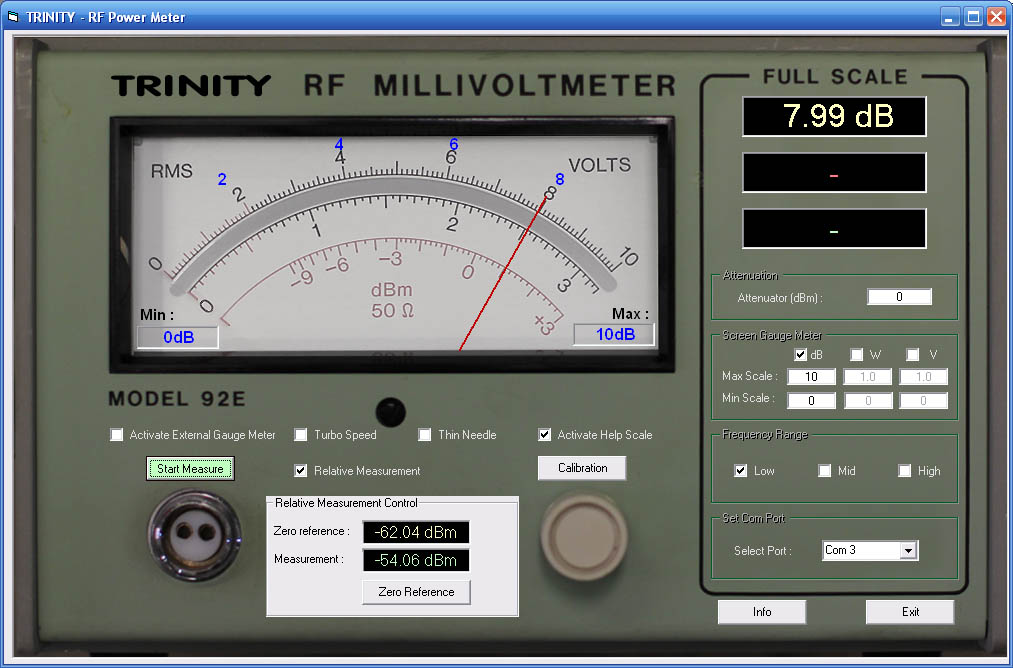Click the 7.99 dB full scale display

coord(834,116)
